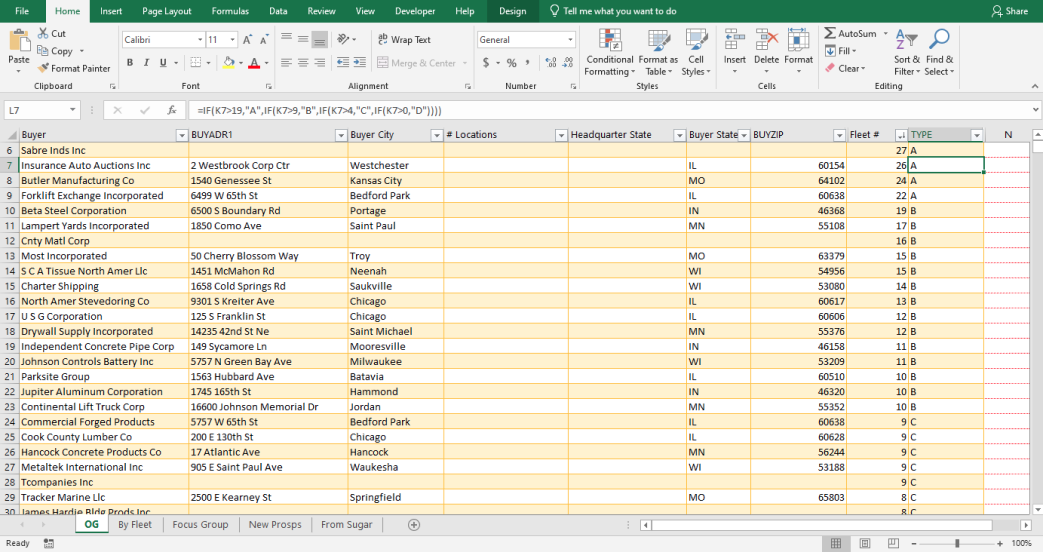This screenshot has height=552, width=1043.
Task: Decrease font size with smaller A
Action: pos(264,40)
